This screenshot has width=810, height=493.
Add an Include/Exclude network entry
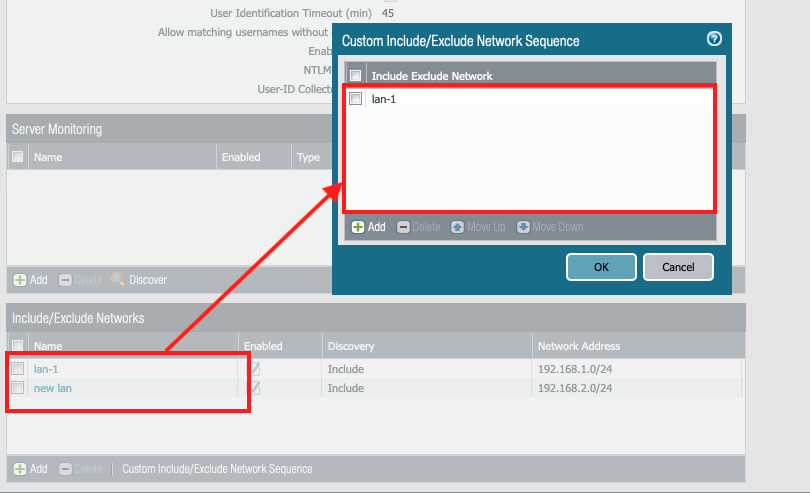(x=30, y=469)
